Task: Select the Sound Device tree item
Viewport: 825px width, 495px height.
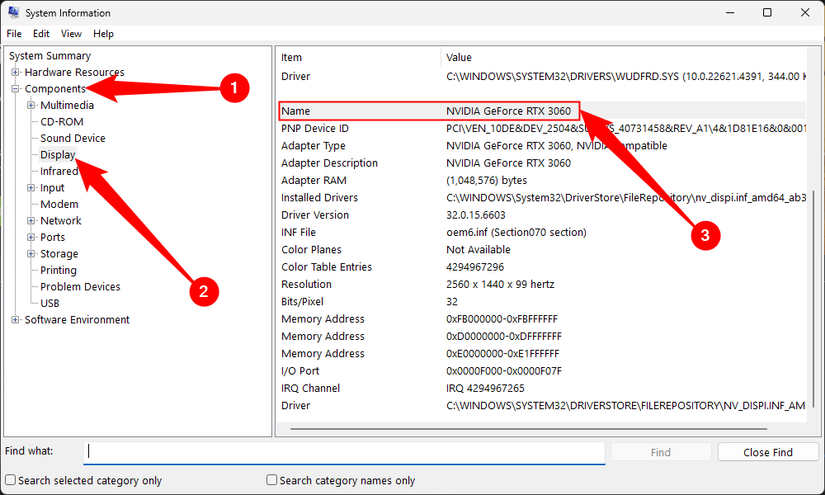Action: pos(72,138)
